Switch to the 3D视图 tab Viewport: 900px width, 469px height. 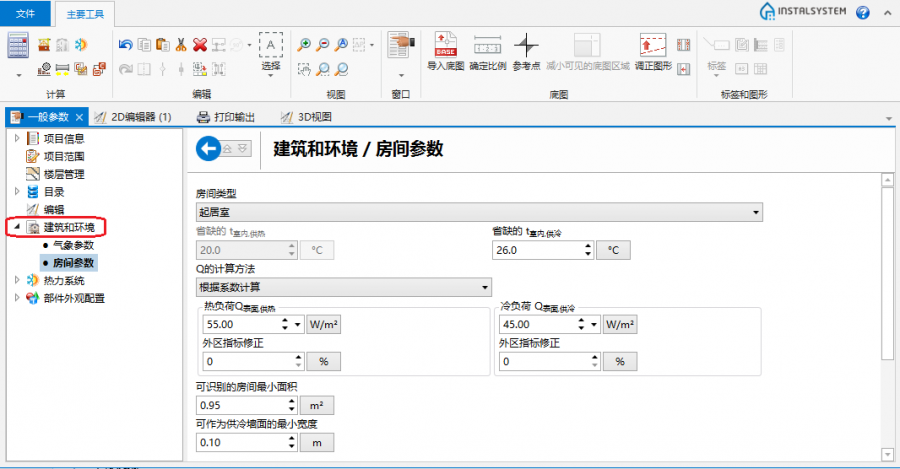[307, 116]
